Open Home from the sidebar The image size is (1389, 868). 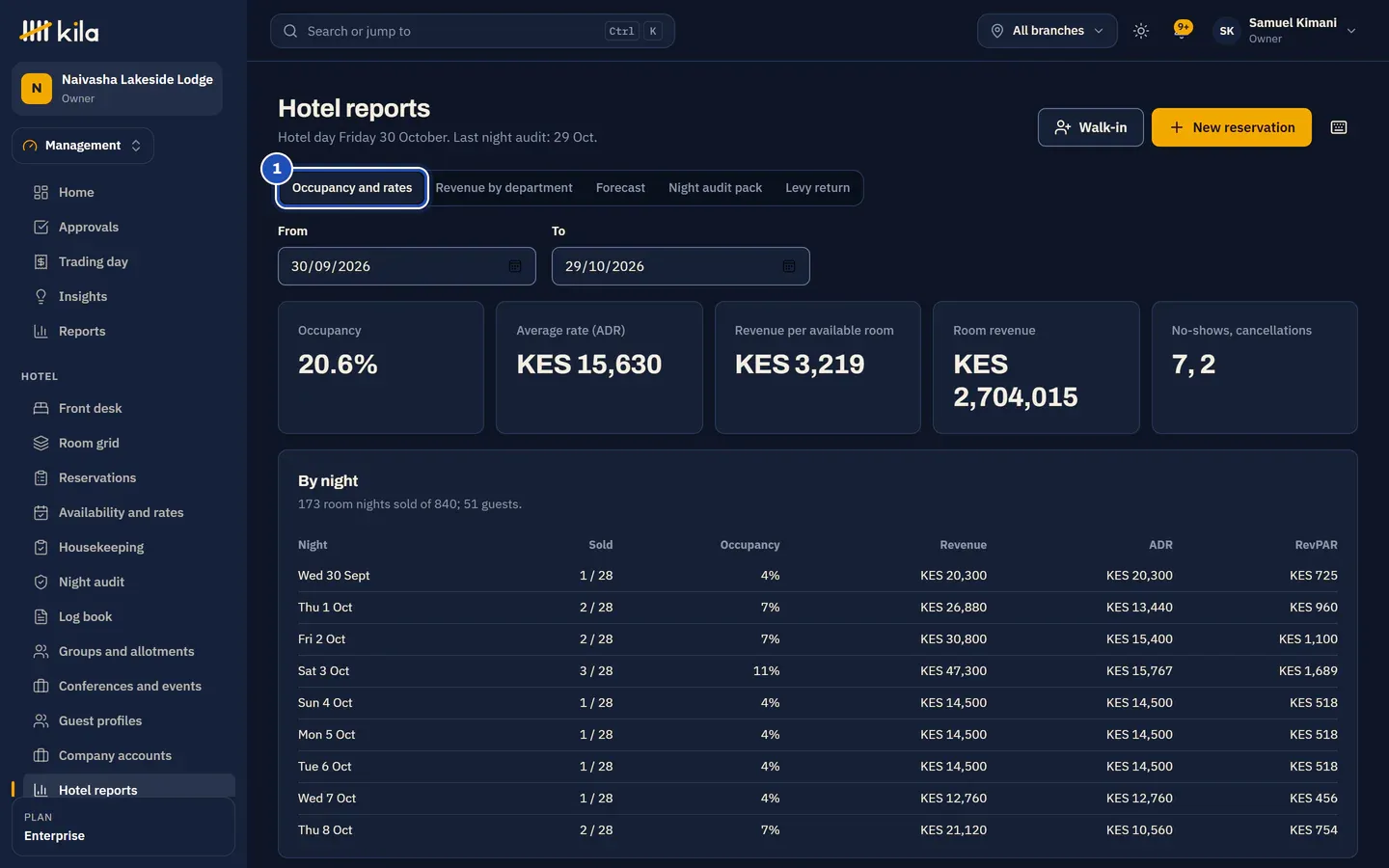click(129, 192)
